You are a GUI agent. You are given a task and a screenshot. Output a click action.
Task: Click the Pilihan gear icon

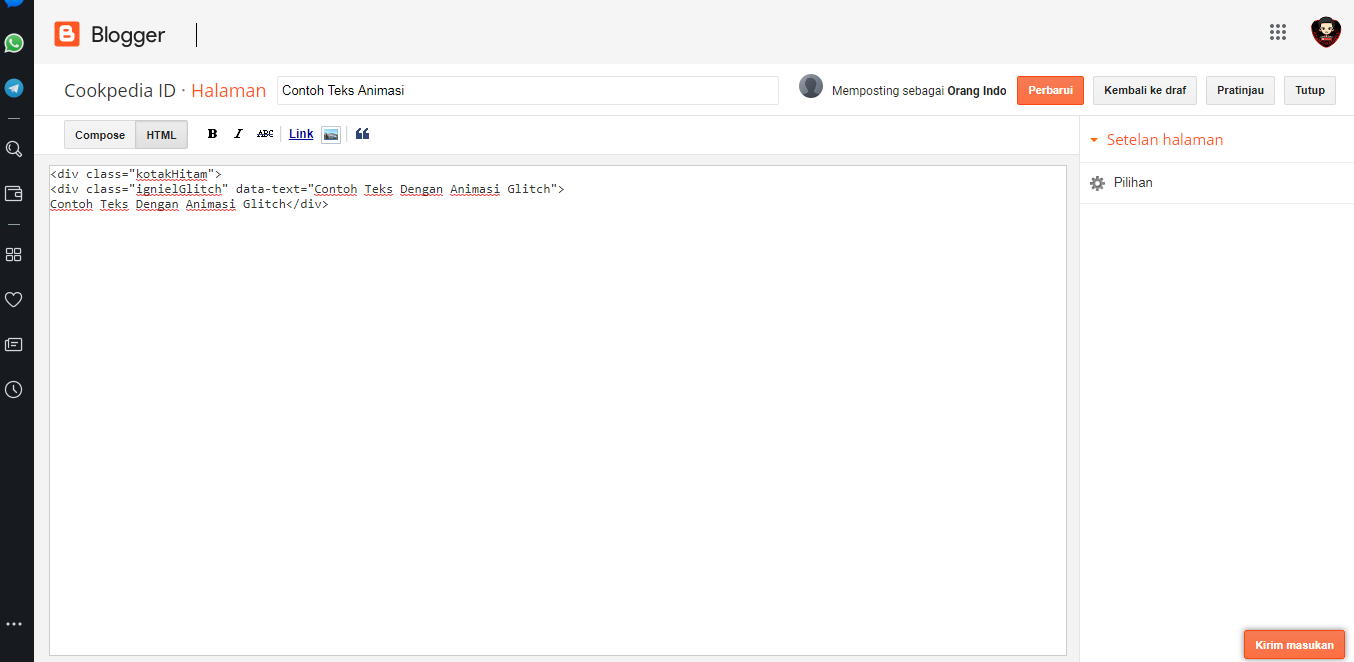click(1097, 183)
